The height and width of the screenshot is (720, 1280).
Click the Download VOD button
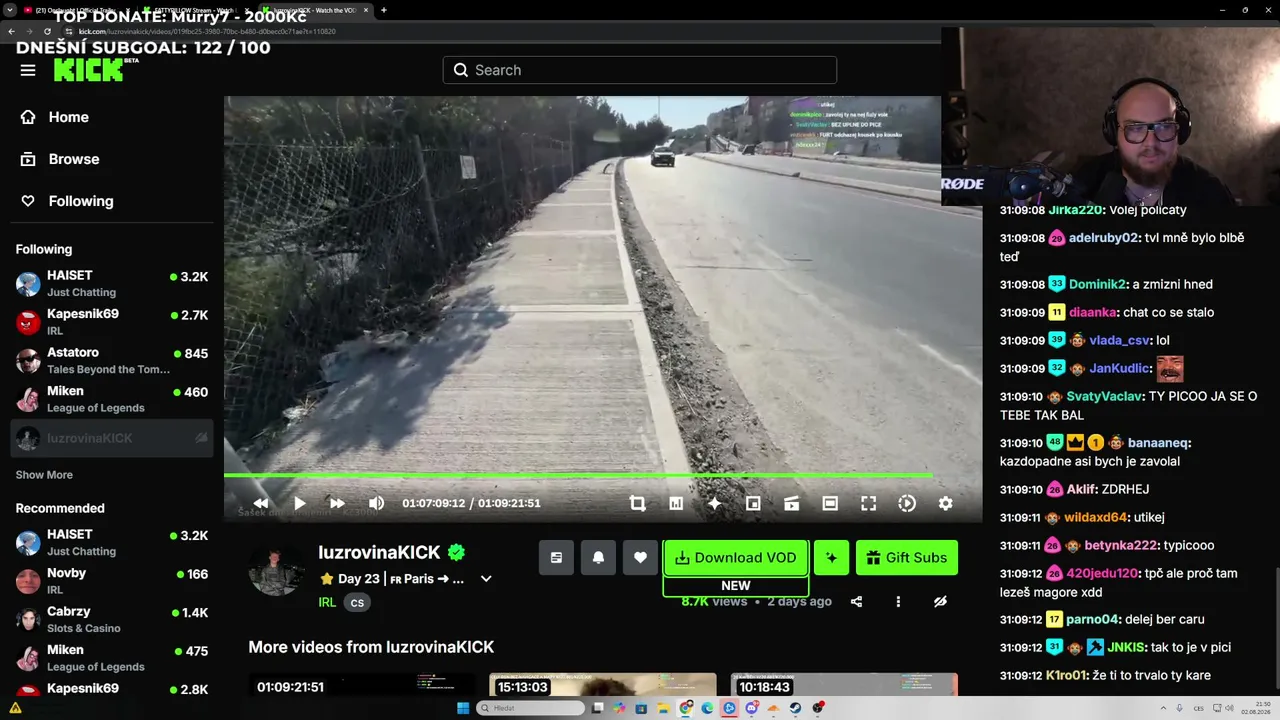pyautogui.click(x=735, y=558)
